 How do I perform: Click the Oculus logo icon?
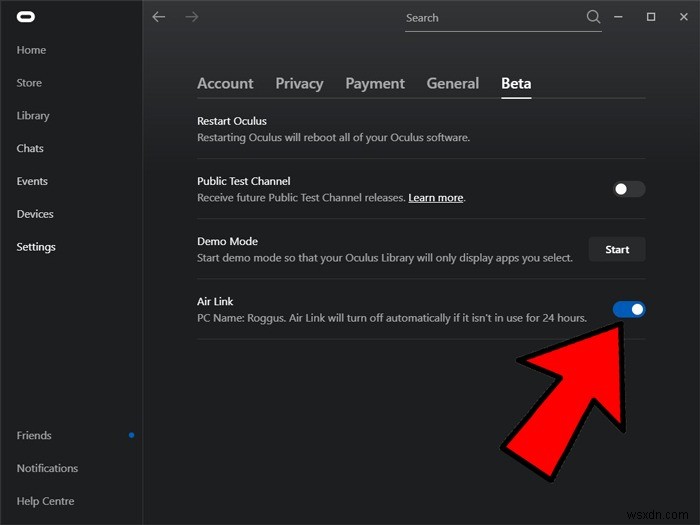[25, 17]
